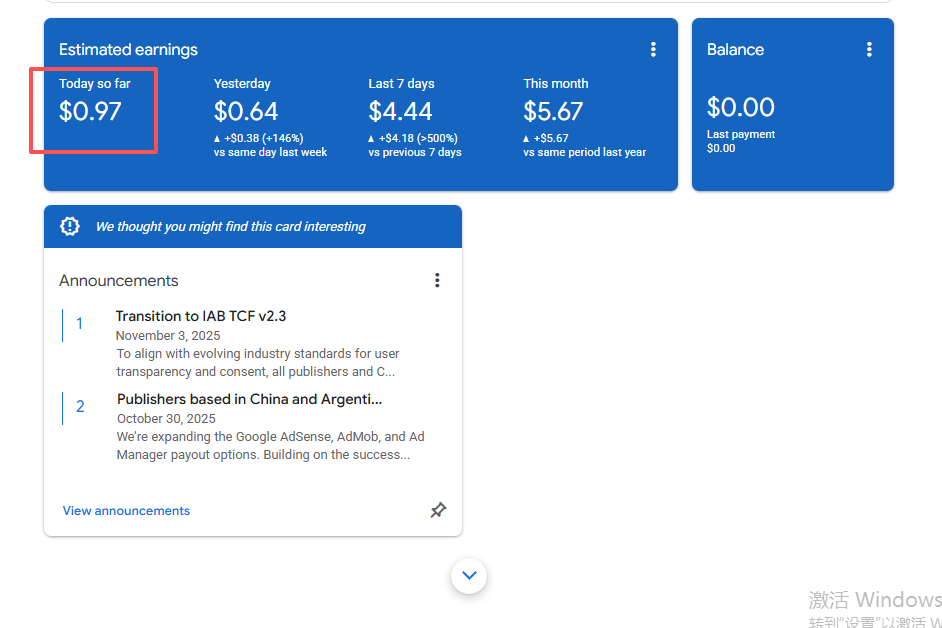Follow the View announcements link
The height and width of the screenshot is (628, 942).
(x=126, y=511)
